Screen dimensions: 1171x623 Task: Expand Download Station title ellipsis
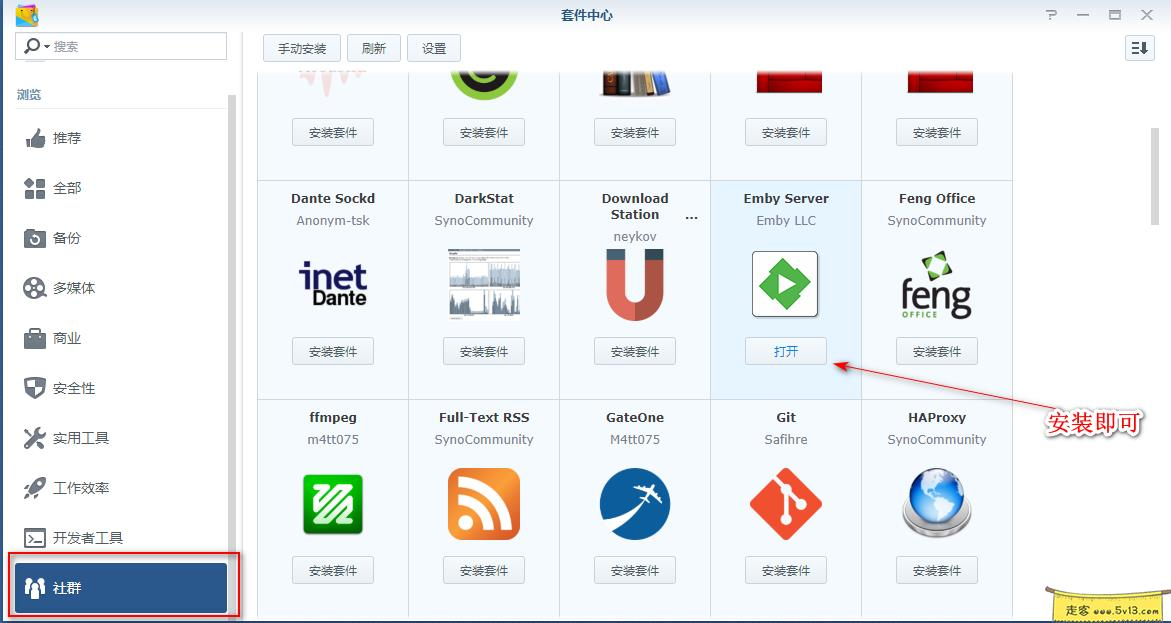[x=691, y=217]
